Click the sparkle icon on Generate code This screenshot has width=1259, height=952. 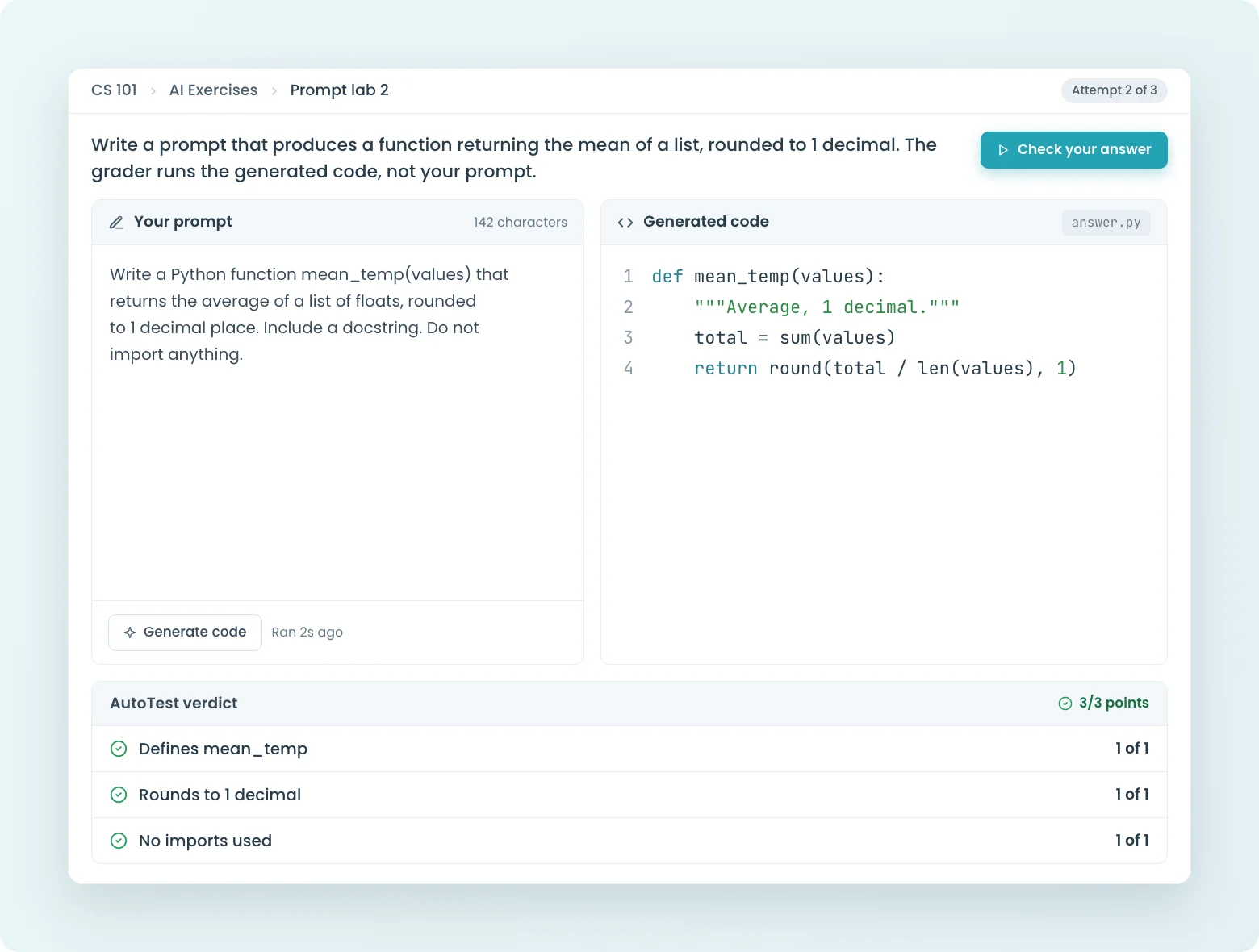[x=130, y=633]
